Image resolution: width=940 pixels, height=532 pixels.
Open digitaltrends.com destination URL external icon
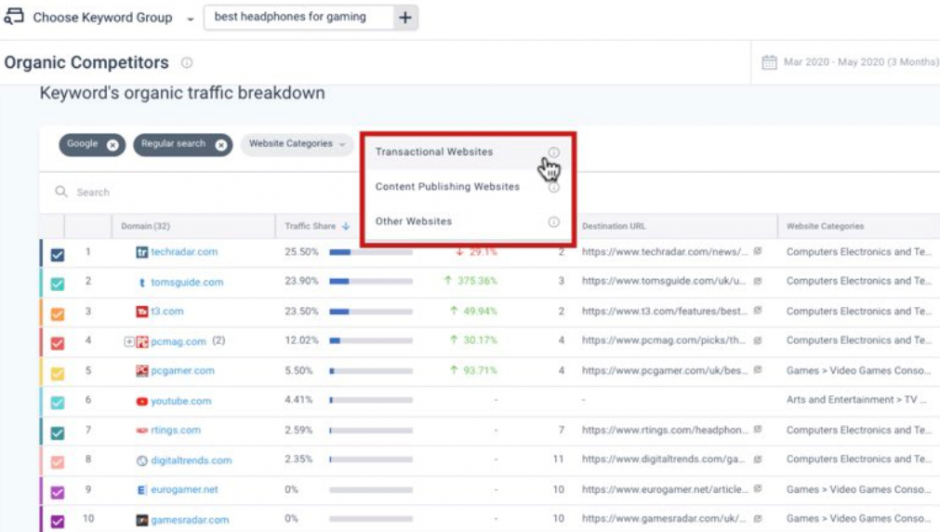coord(758,459)
